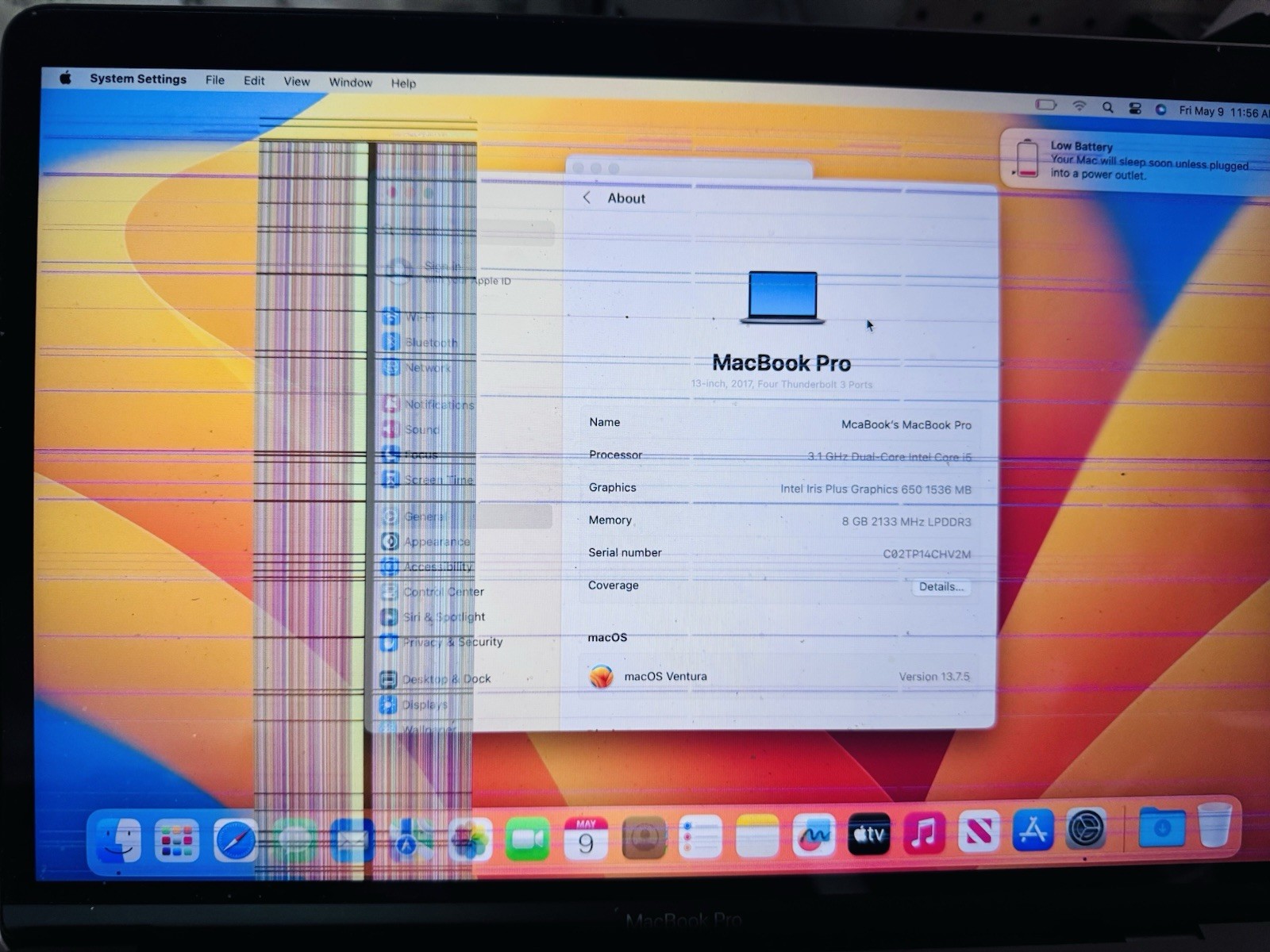Open Focus settings in the sidebar
The image size is (1270, 952).
coord(410,455)
